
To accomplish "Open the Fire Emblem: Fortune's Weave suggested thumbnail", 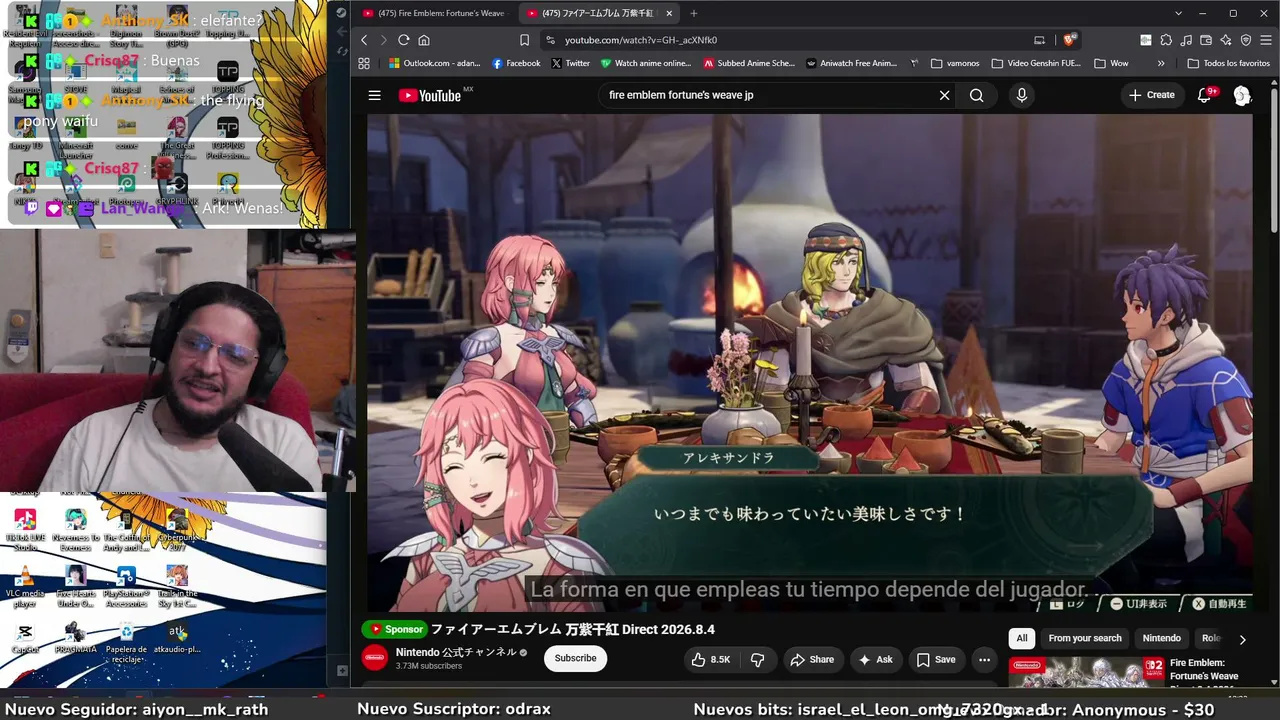I will [x=1086, y=673].
